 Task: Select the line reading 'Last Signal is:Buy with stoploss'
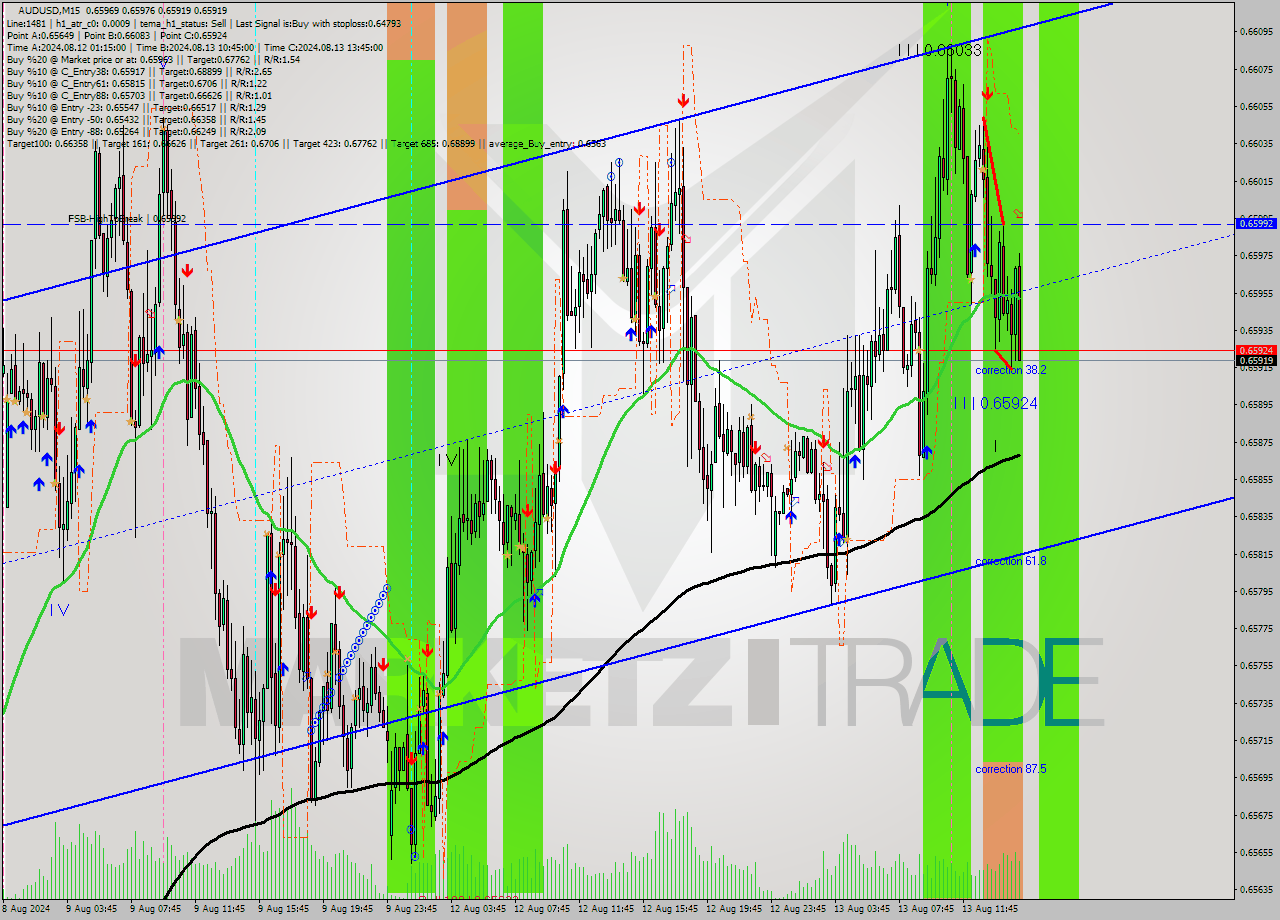pyautogui.click(x=319, y=22)
